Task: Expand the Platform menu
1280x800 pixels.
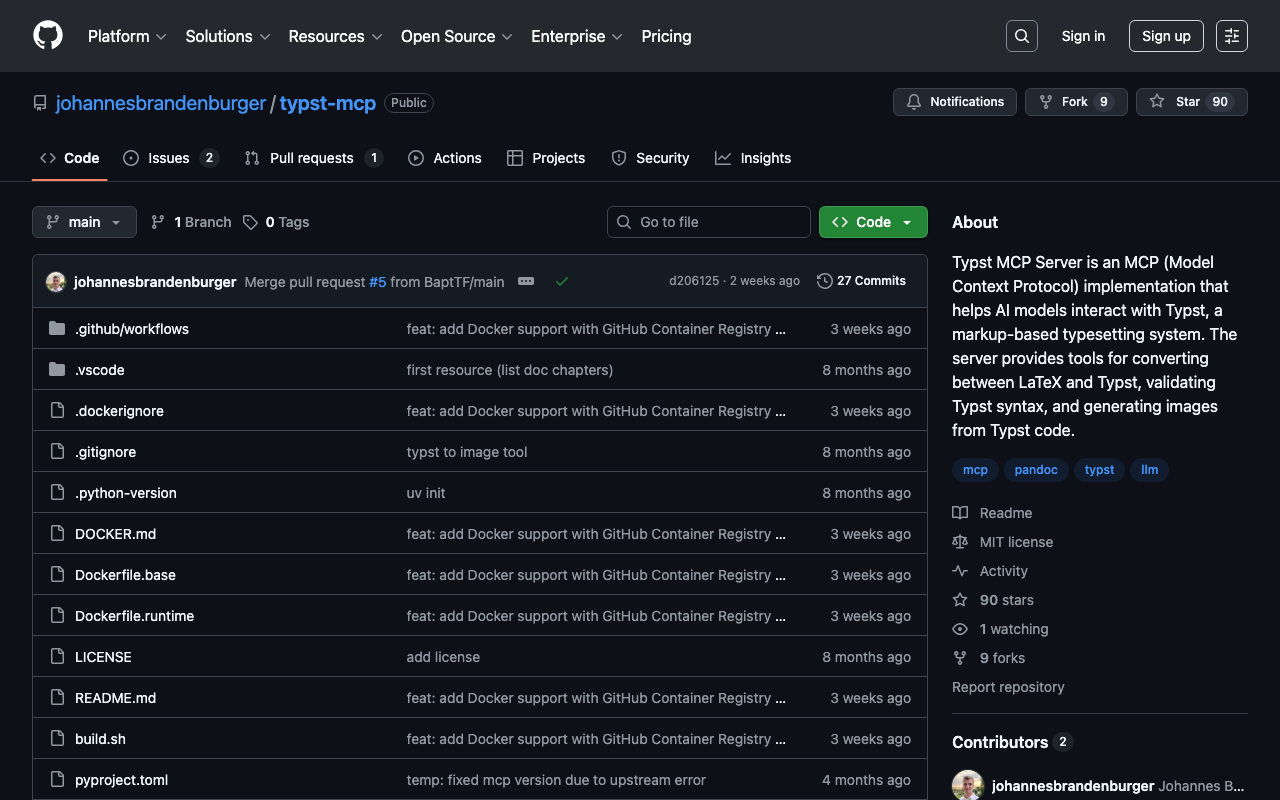Action: (x=127, y=36)
